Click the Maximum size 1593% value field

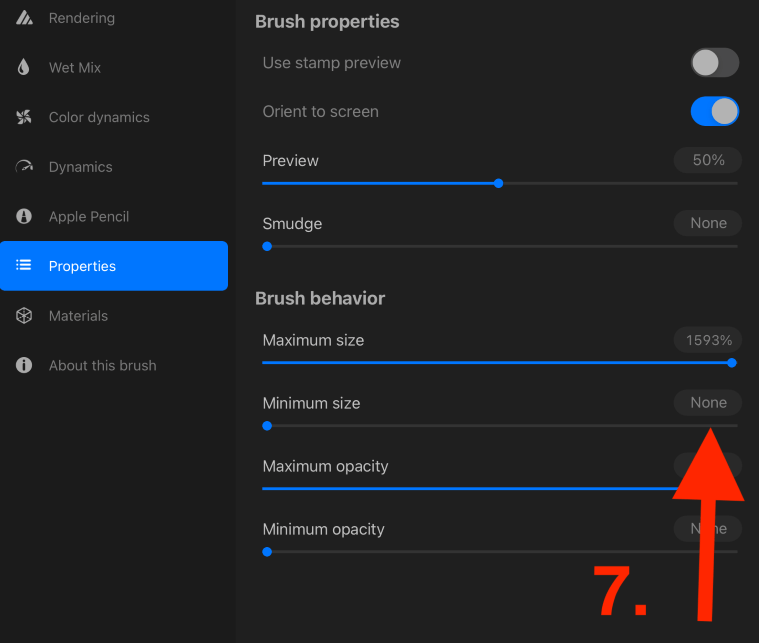(708, 340)
